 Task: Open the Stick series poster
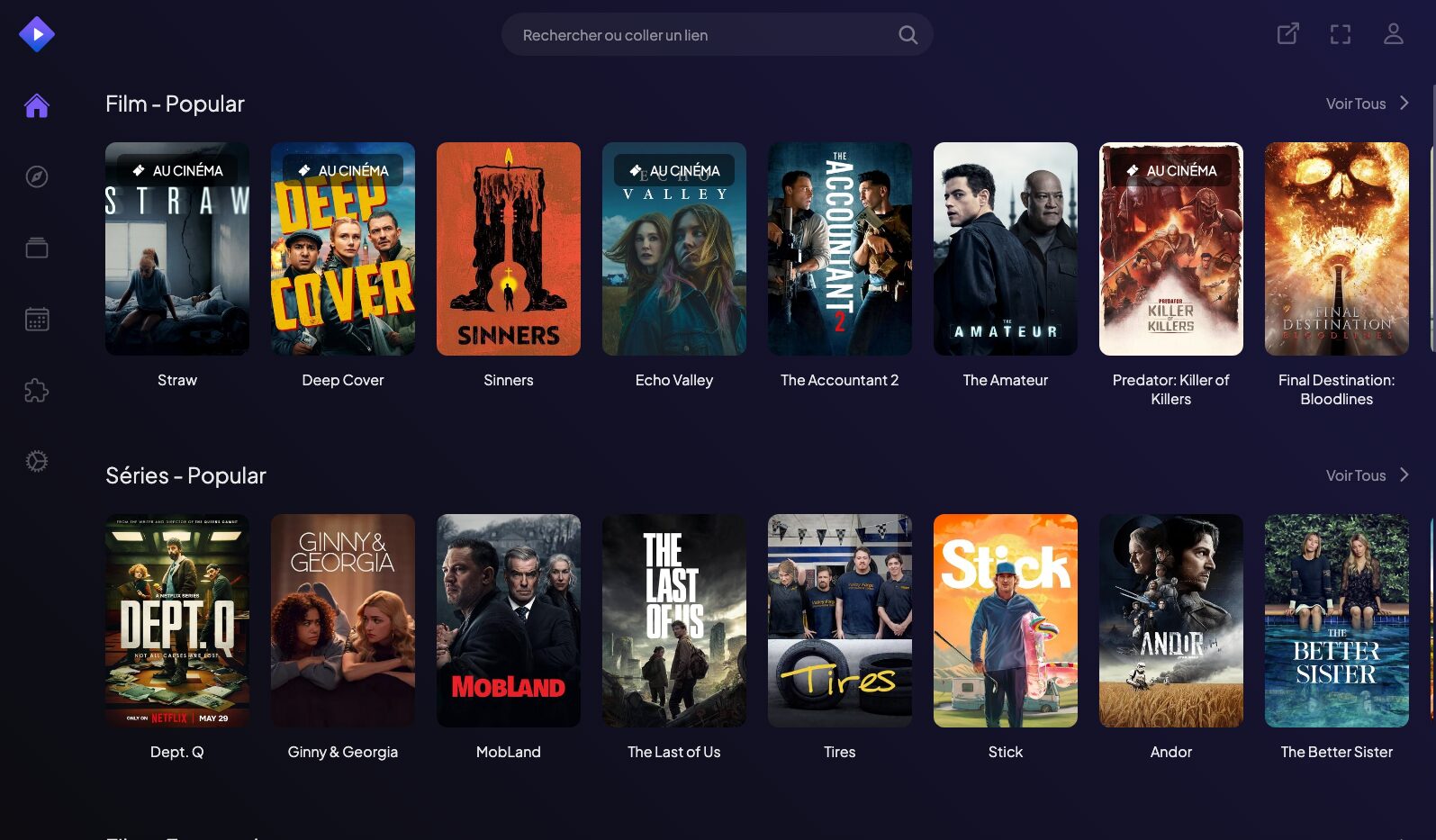pyautogui.click(x=1006, y=620)
